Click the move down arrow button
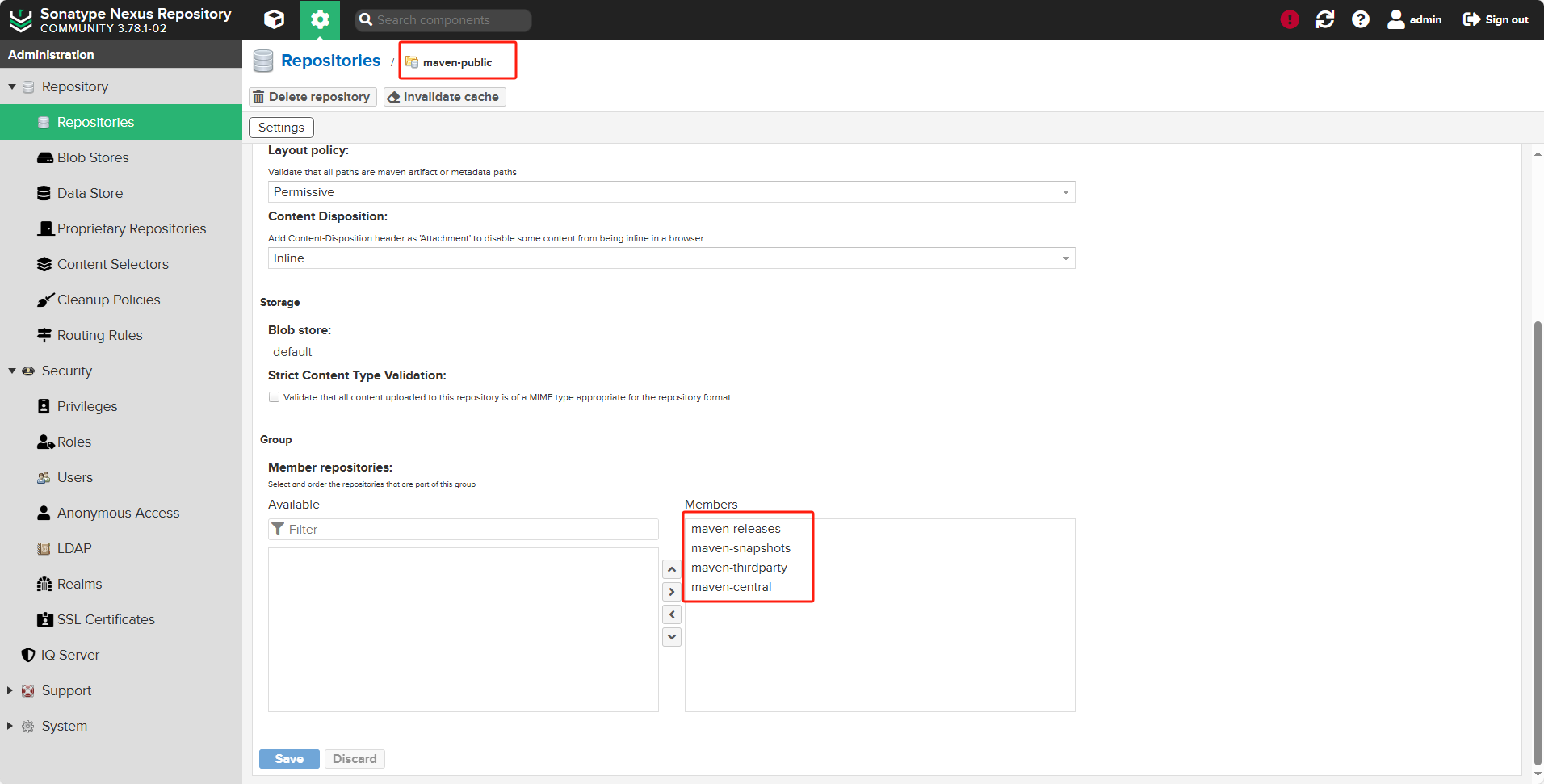The width and height of the screenshot is (1544, 784). (672, 637)
